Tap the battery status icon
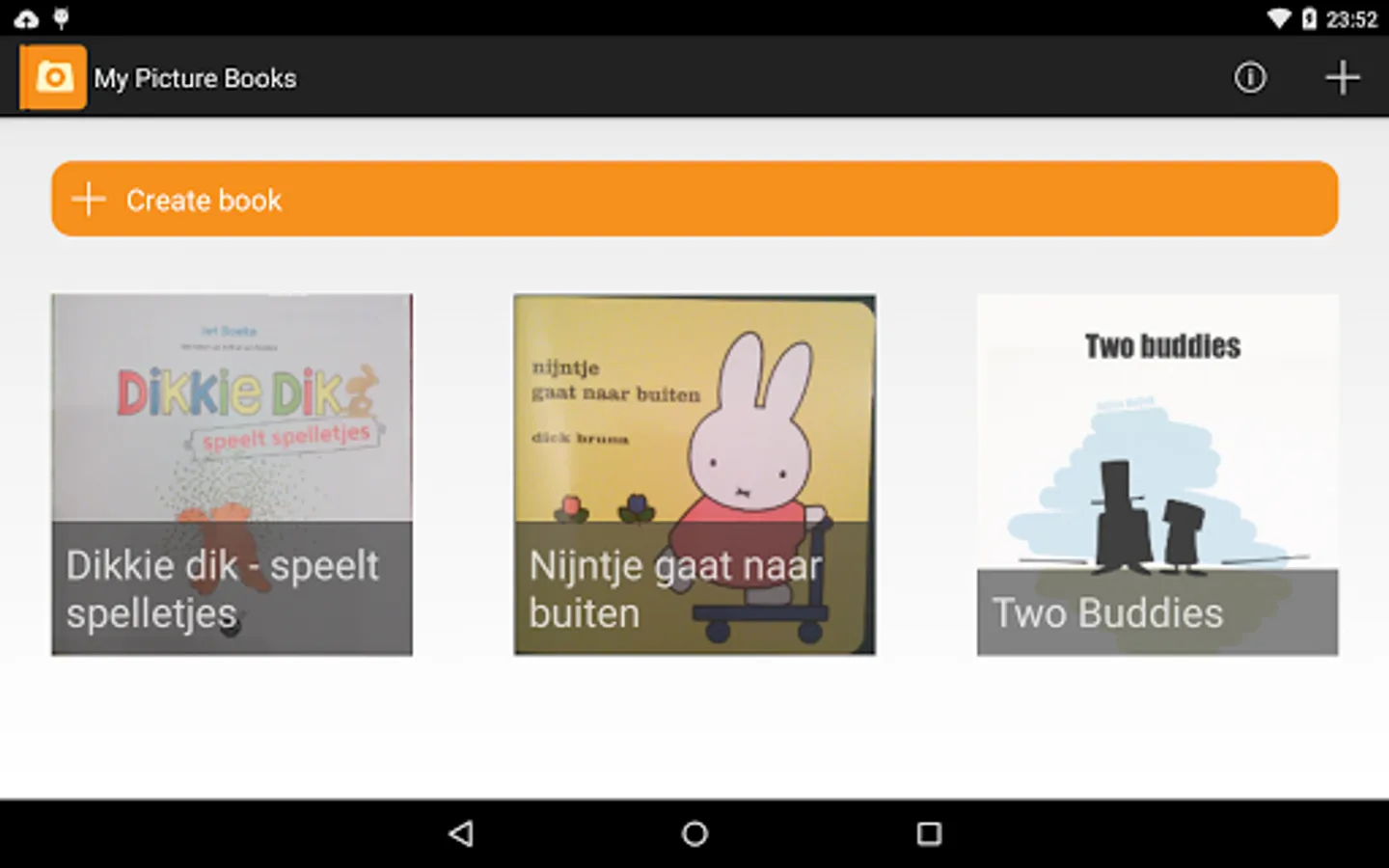This screenshot has width=1389, height=868. click(x=1309, y=18)
